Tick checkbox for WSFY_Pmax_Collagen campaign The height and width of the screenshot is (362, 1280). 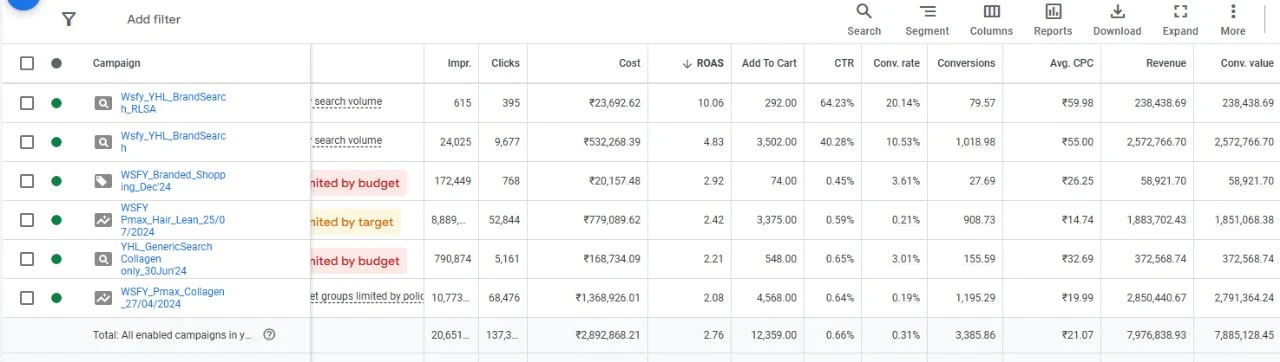pos(27,298)
